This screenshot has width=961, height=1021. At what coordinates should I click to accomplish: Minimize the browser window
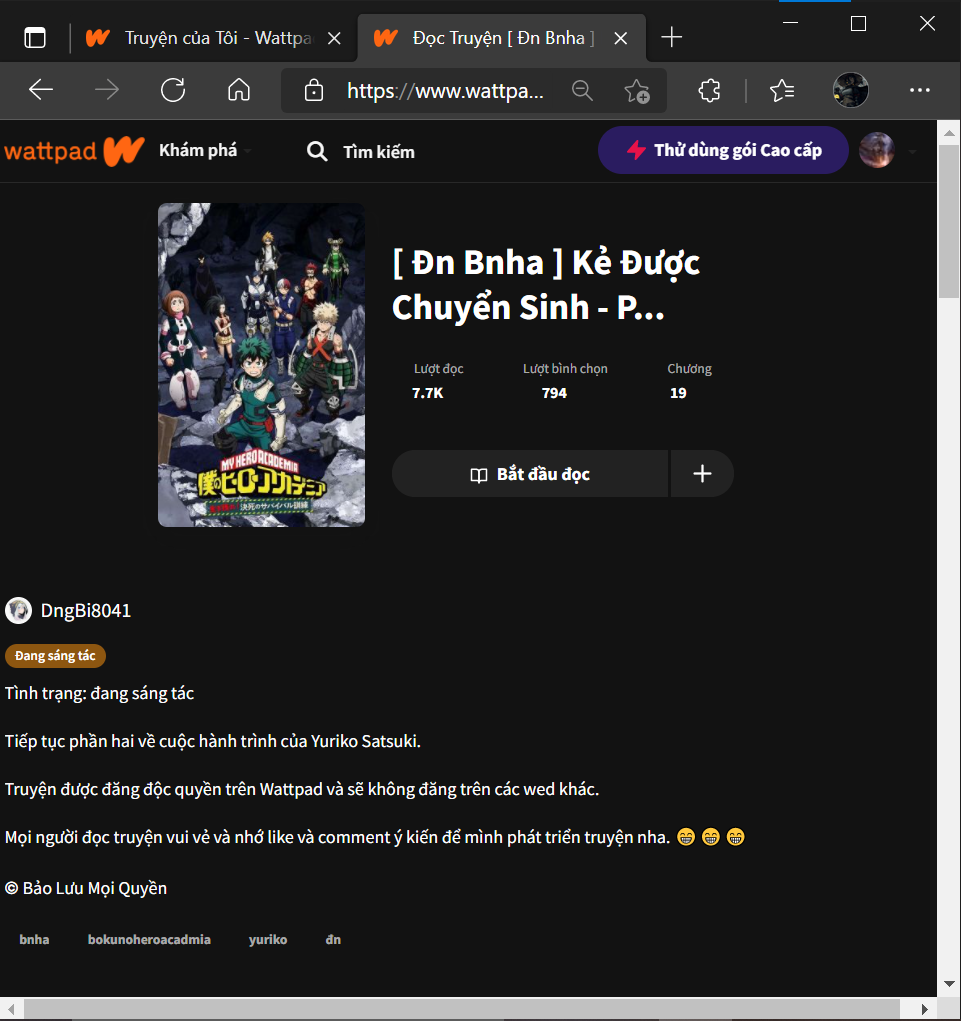pyautogui.click(x=790, y=24)
